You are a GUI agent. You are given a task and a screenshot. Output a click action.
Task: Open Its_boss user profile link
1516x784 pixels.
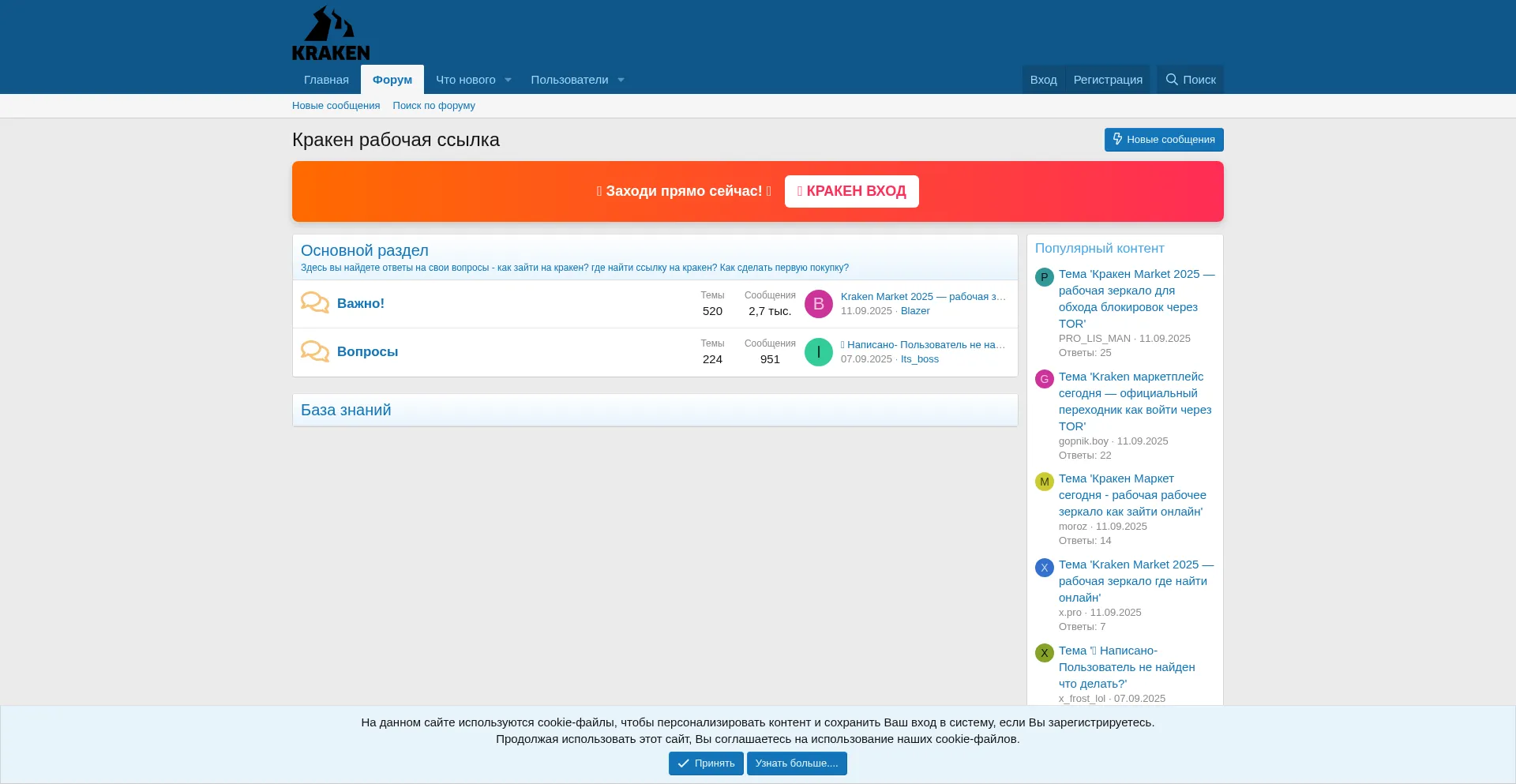pyautogui.click(x=920, y=359)
